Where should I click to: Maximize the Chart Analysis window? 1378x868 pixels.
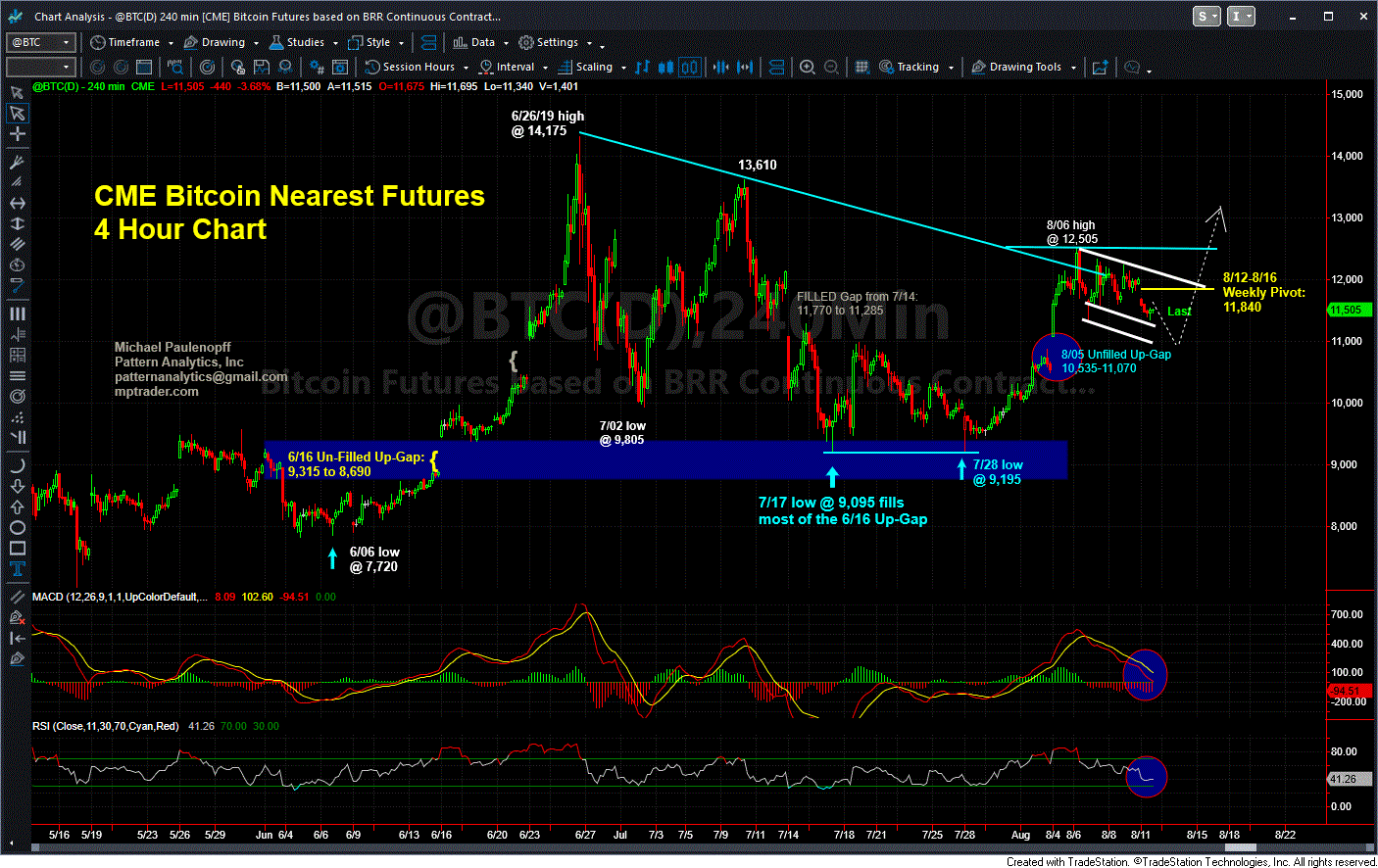(1328, 16)
